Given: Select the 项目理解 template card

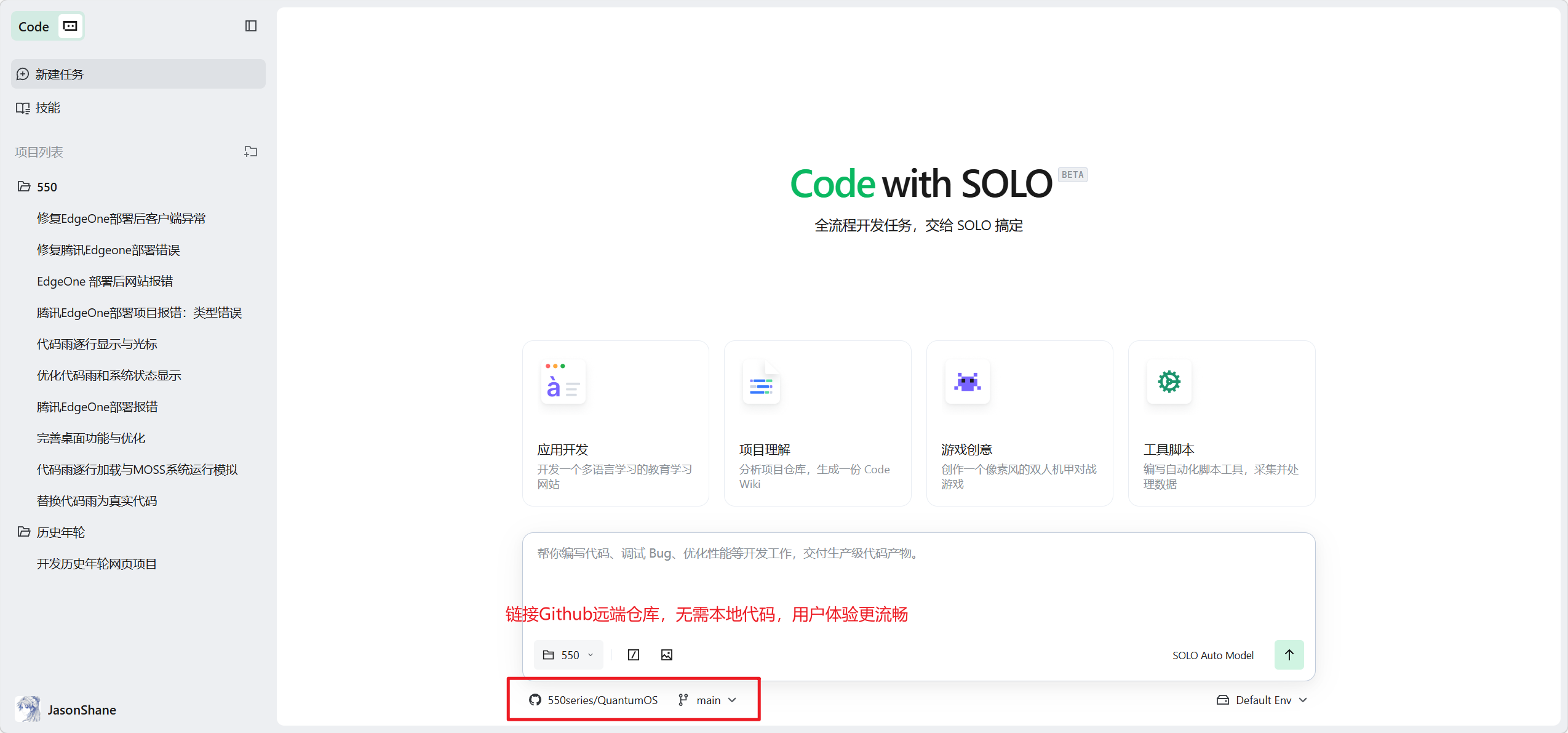Looking at the screenshot, I should click(x=817, y=423).
